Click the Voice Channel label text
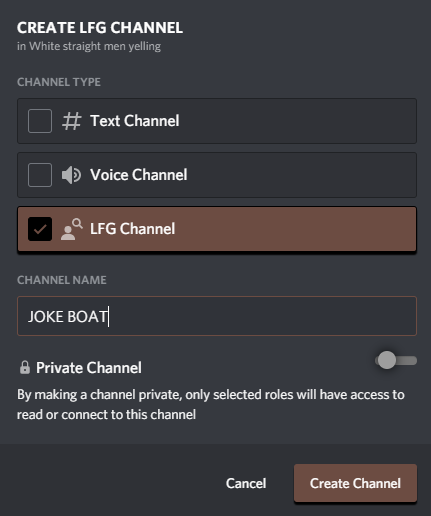 pos(139,175)
